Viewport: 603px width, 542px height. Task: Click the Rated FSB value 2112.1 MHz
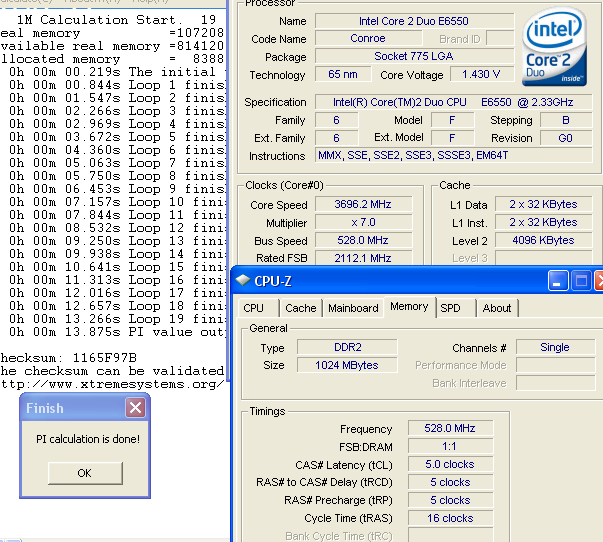pyautogui.click(x=363, y=258)
